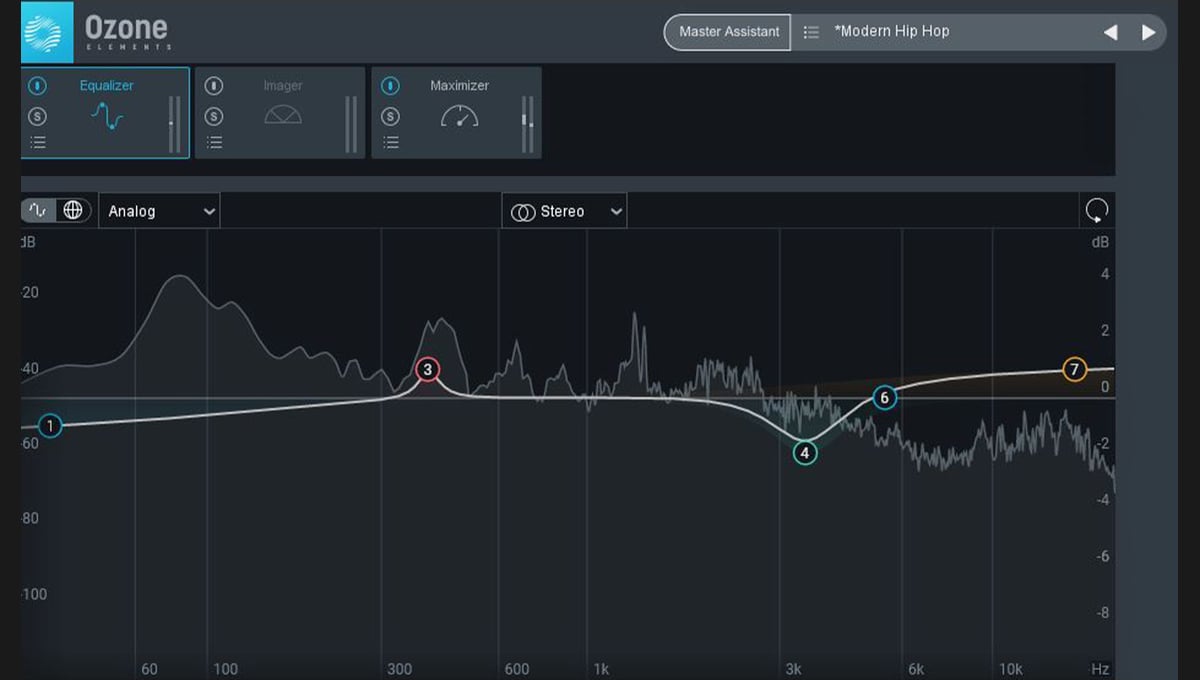Select the Imager stereo meter icon
Screen dimensions: 1200x680
(x=283, y=115)
